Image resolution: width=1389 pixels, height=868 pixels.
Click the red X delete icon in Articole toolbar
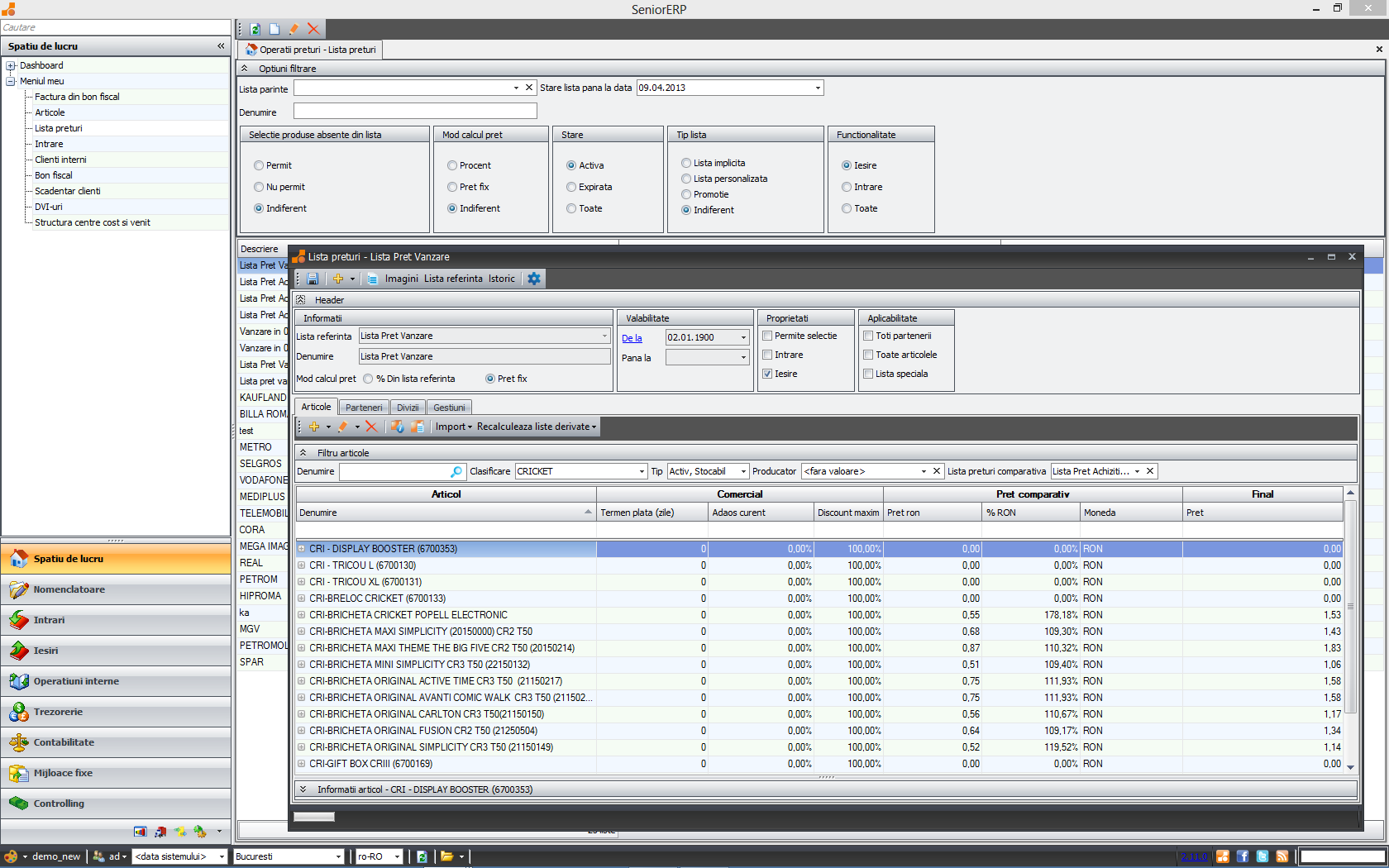point(371,427)
